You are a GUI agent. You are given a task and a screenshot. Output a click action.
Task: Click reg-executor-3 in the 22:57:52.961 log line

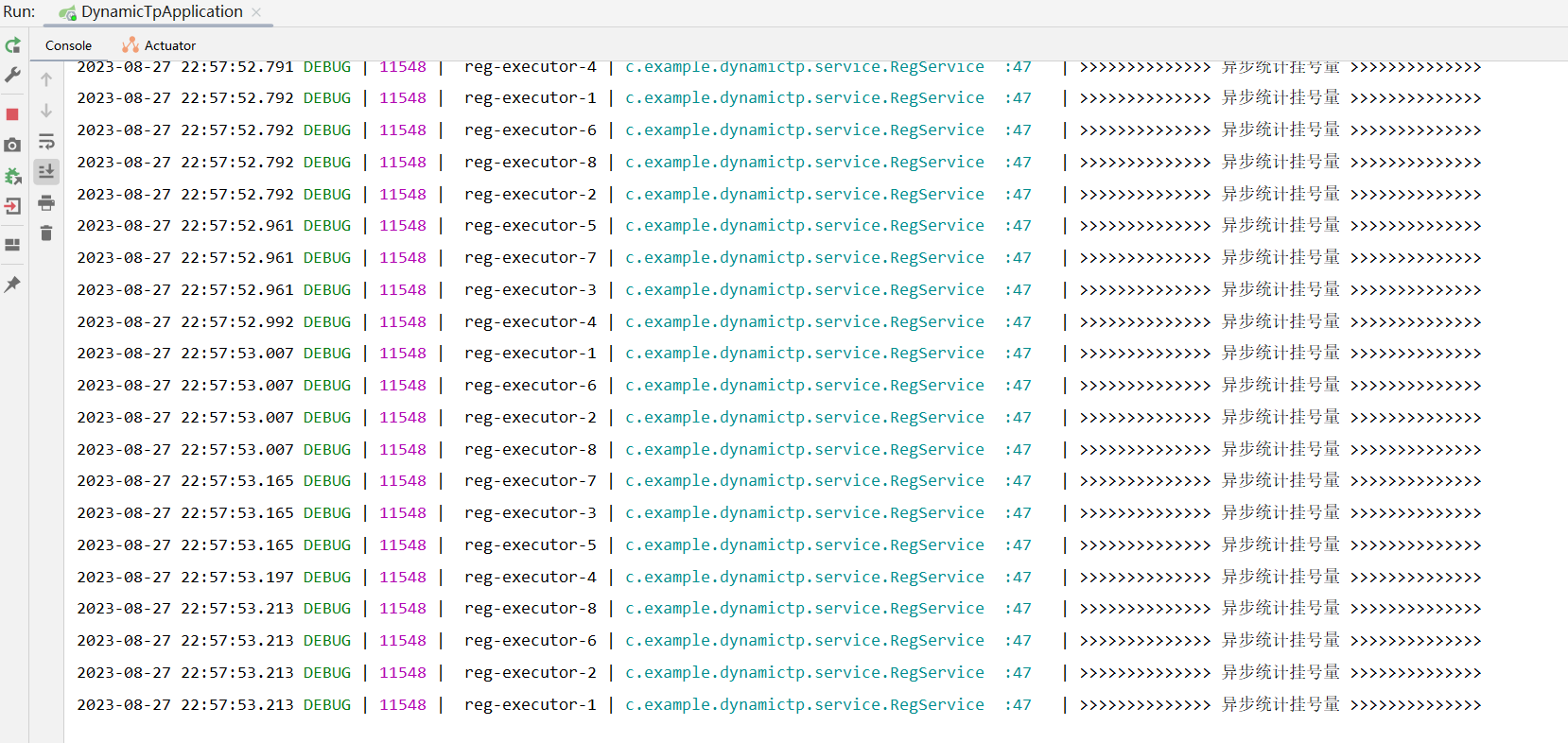pyautogui.click(x=531, y=290)
